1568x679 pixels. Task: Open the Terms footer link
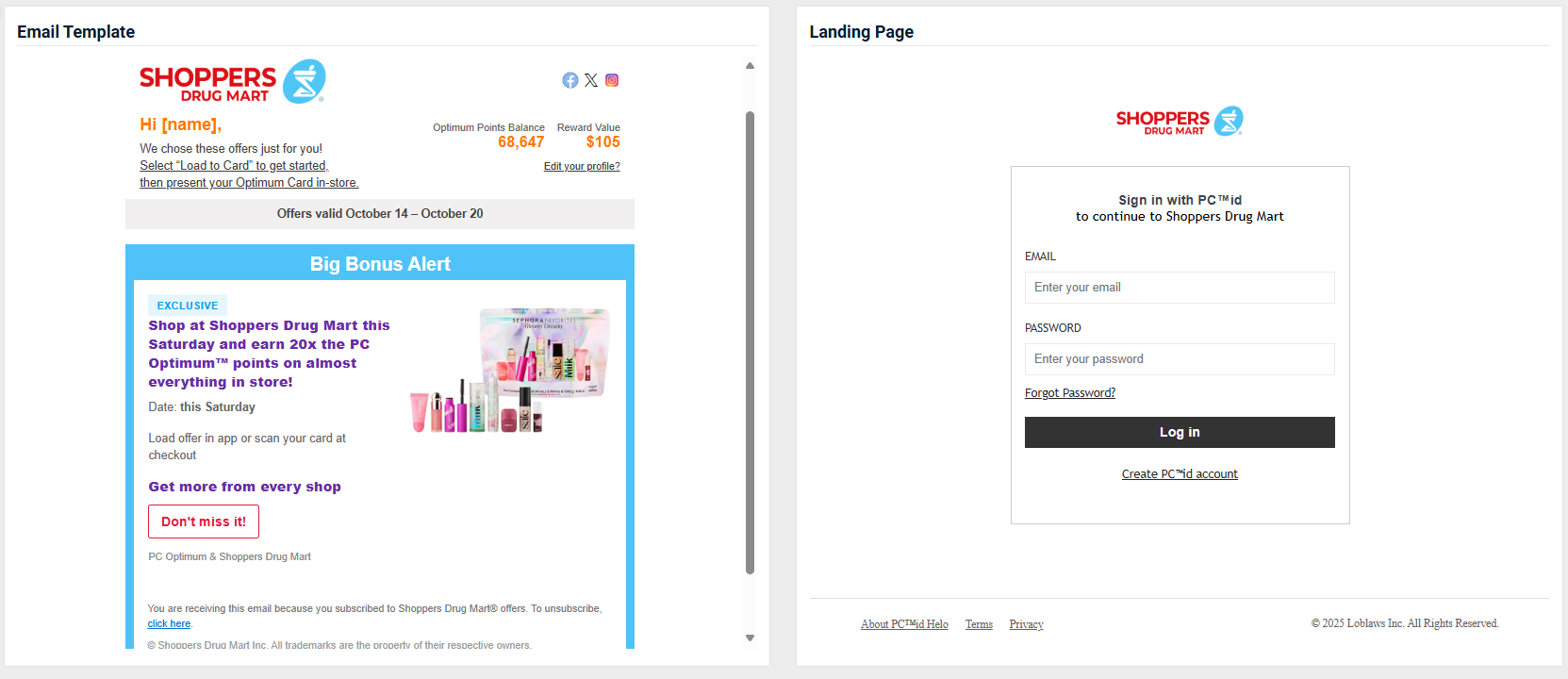pyautogui.click(x=979, y=624)
